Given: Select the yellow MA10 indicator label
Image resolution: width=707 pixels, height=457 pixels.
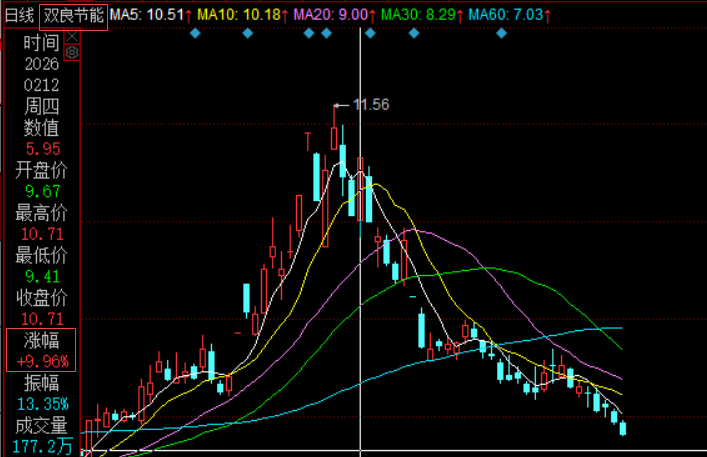Looking at the screenshot, I should tap(243, 15).
